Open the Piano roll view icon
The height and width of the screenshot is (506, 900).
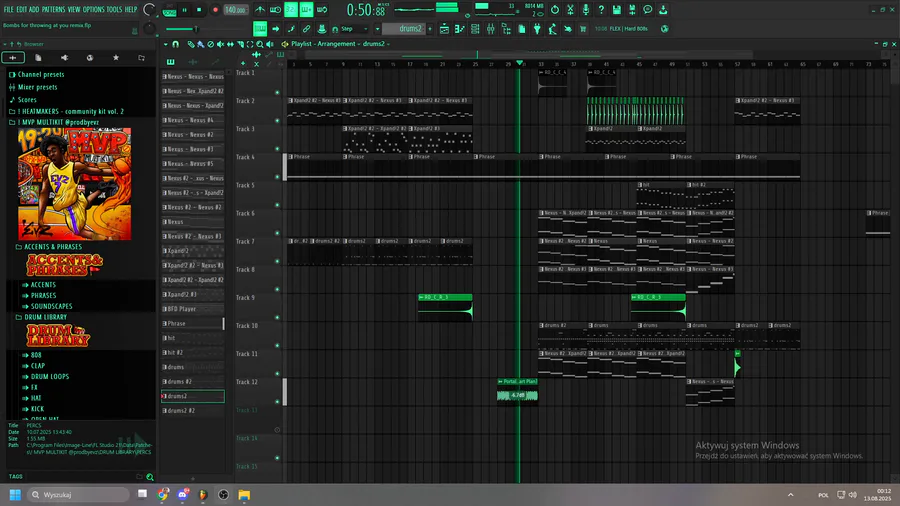pos(460,29)
